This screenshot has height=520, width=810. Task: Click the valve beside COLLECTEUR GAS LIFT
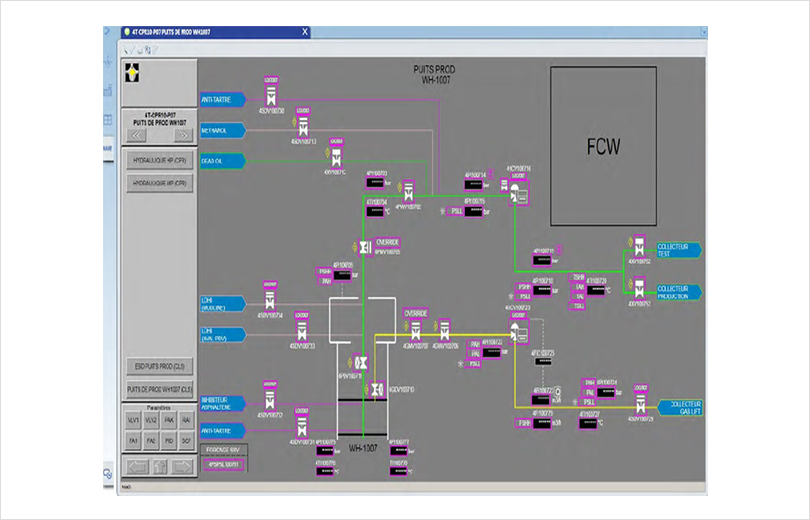641,404
